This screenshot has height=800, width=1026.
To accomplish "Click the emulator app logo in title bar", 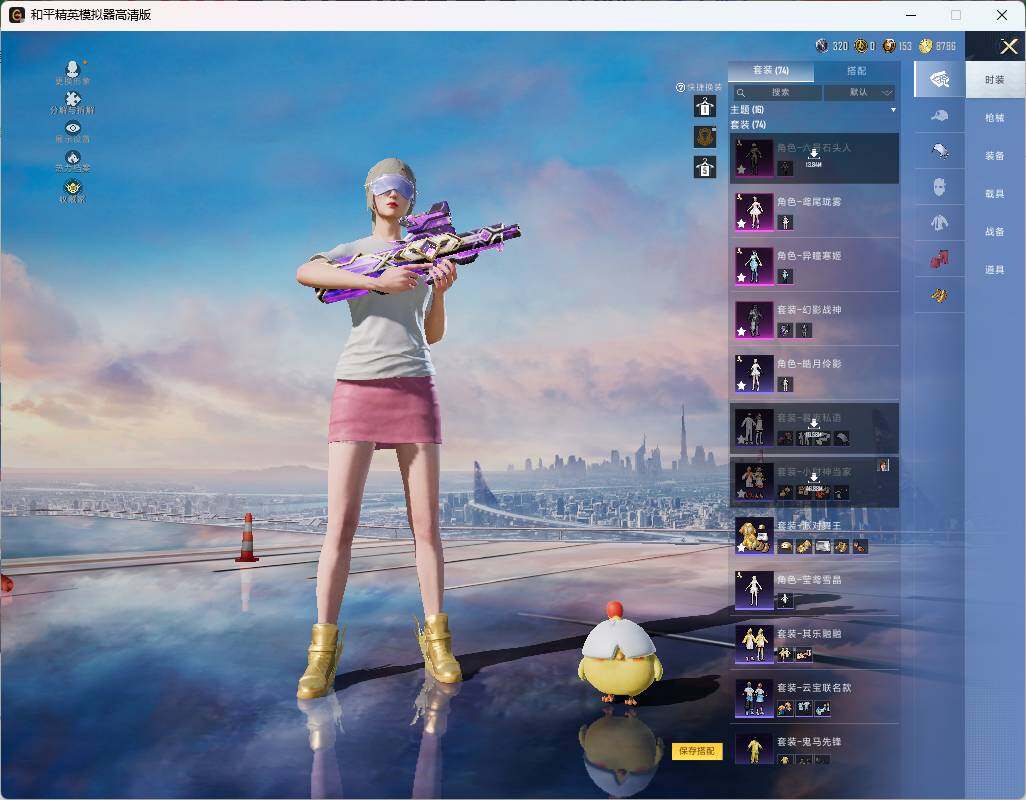I will pos(16,15).
